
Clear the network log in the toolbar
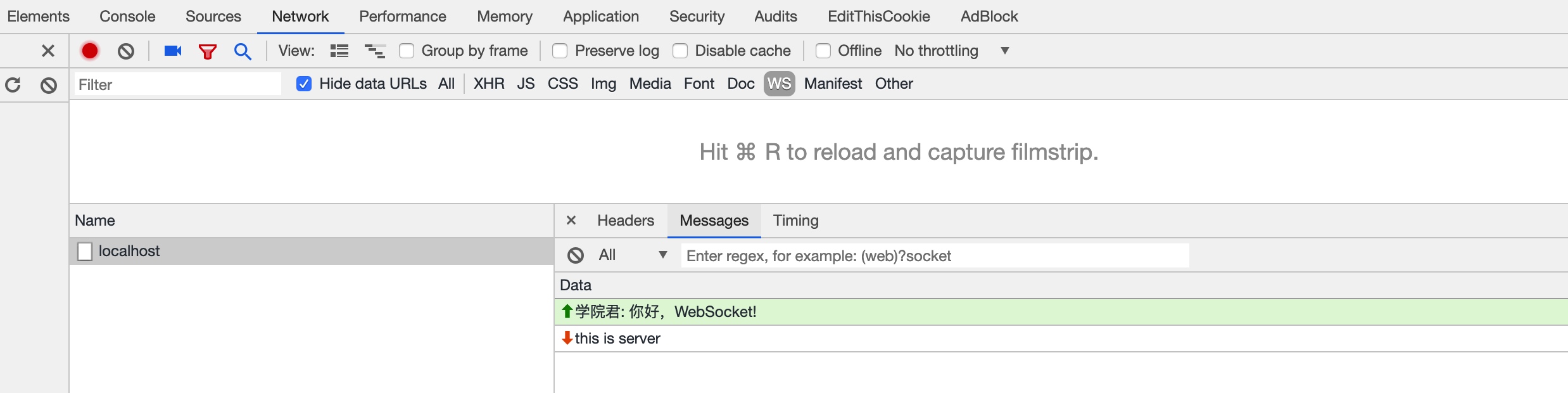coord(126,51)
